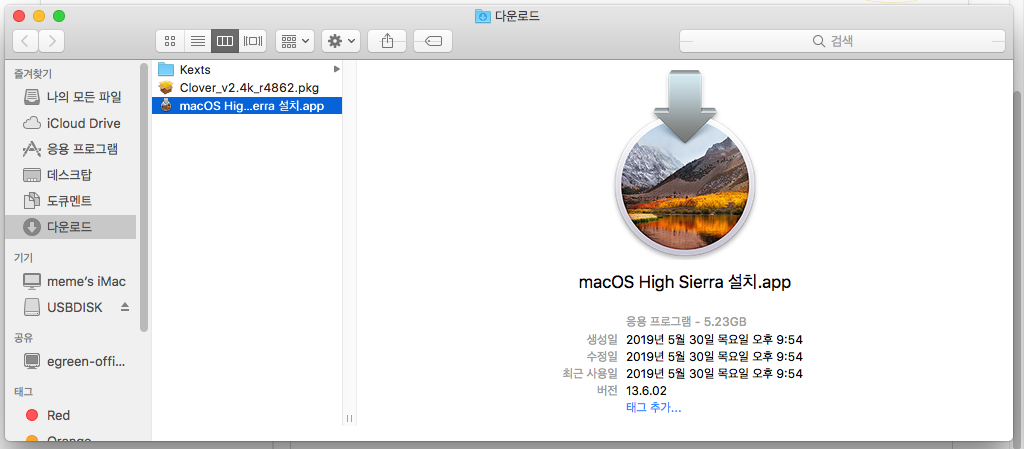1024x449 pixels.
Task: Click the 다운로드 title folder icon
Action: pos(482,16)
